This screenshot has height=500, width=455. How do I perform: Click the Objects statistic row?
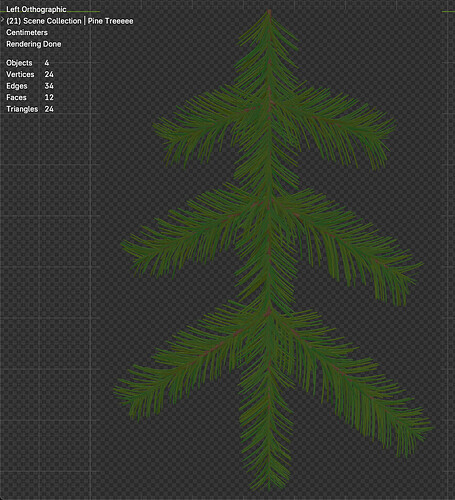(x=28, y=63)
